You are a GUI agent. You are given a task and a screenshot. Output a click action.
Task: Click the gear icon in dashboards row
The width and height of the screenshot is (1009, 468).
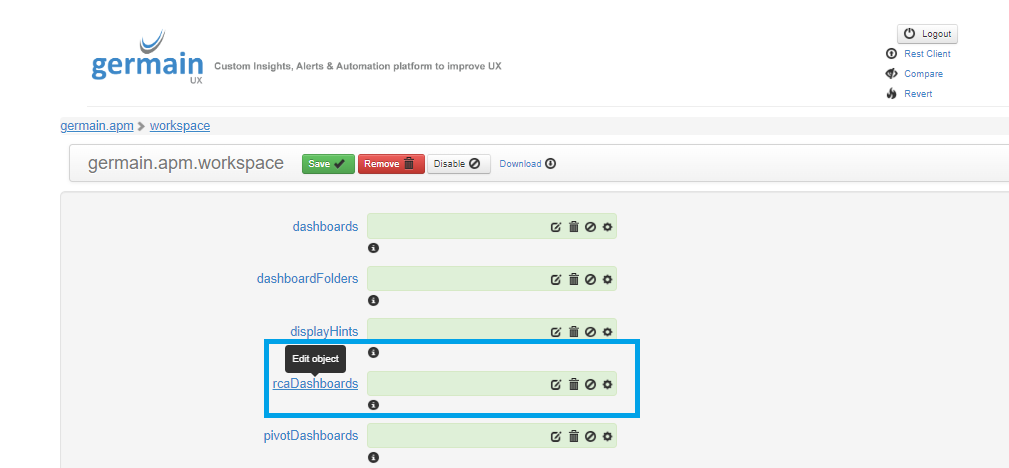(x=608, y=227)
